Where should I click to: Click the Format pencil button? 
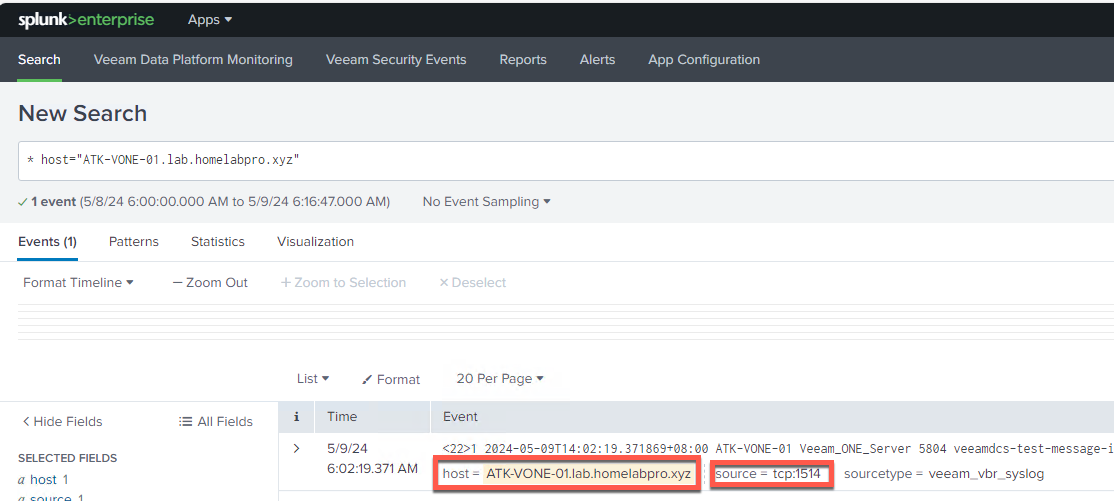391,379
